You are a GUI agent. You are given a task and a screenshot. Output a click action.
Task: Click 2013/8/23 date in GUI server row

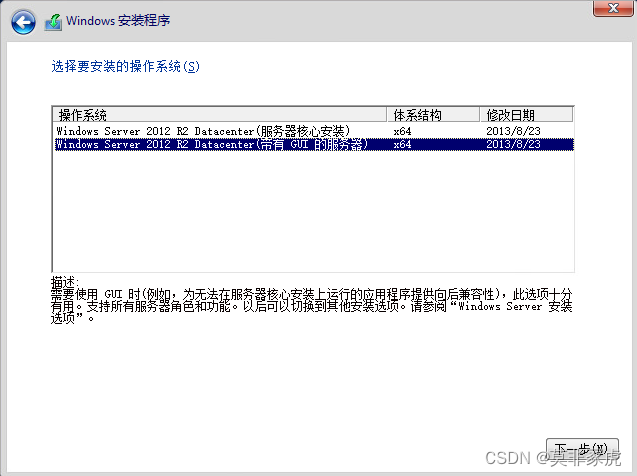513,144
